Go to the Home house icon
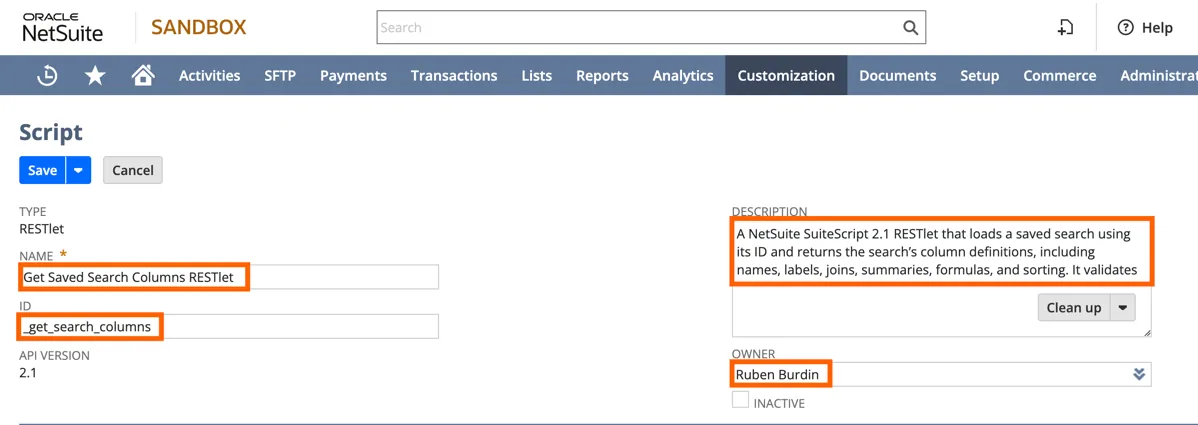Image resolution: width=1198 pixels, height=425 pixels. pos(142,75)
